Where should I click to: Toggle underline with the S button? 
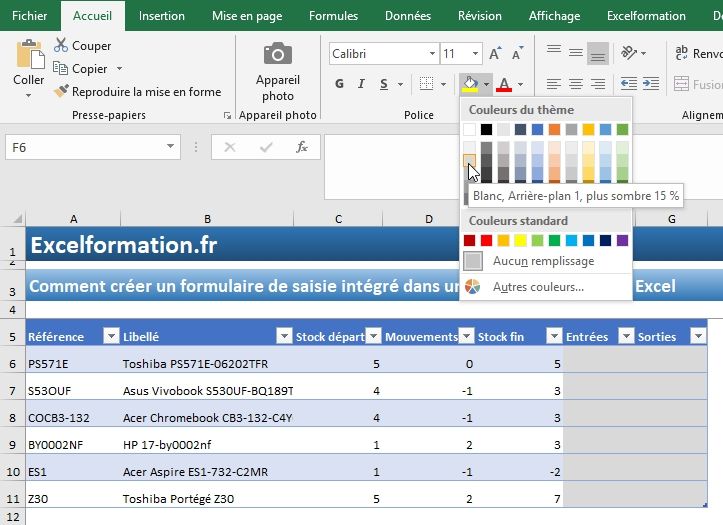(x=384, y=84)
